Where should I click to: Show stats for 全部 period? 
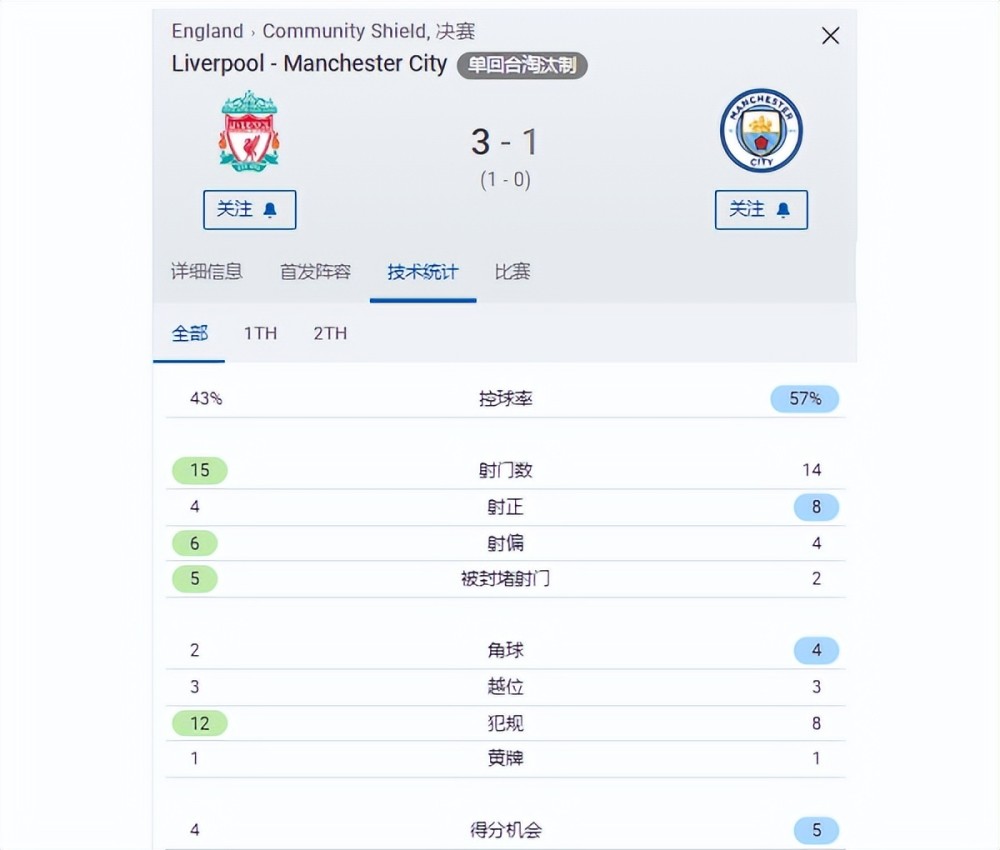(x=189, y=333)
